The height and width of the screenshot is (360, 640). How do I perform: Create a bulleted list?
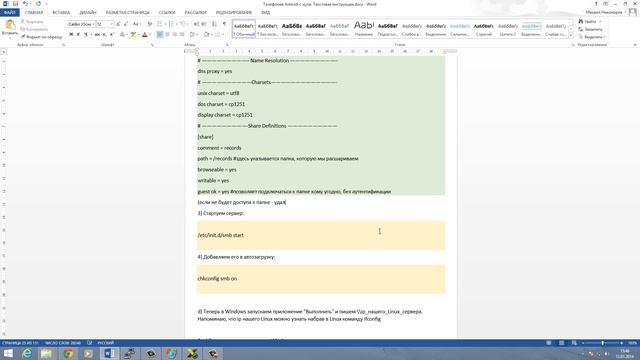coord(160,24)
